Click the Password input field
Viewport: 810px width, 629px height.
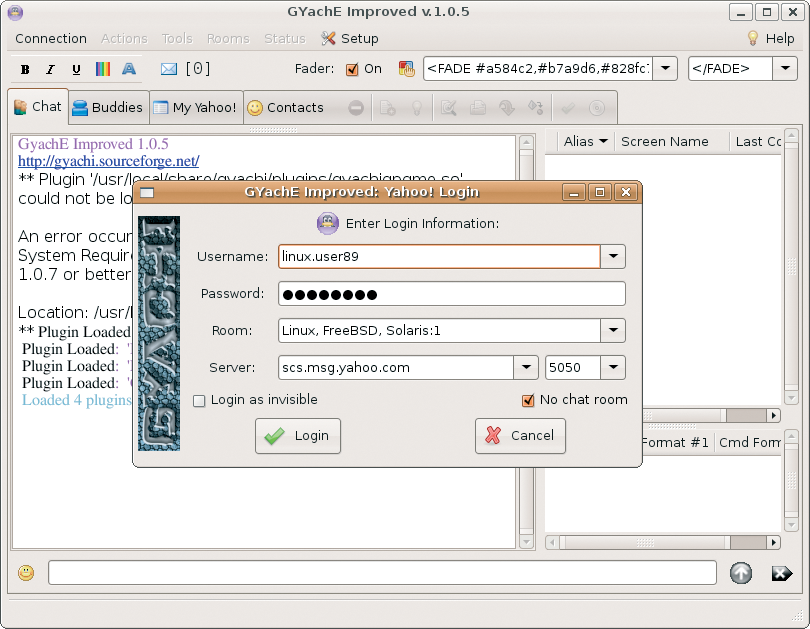click(452, 293)
